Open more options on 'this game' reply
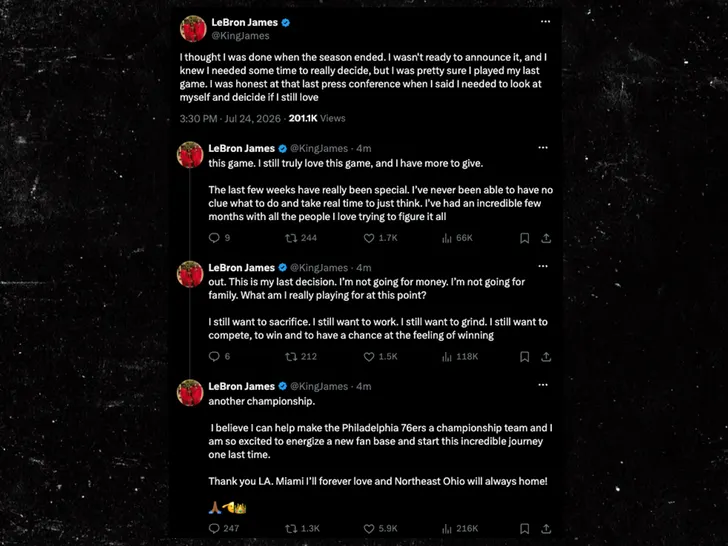 point(543,148)
